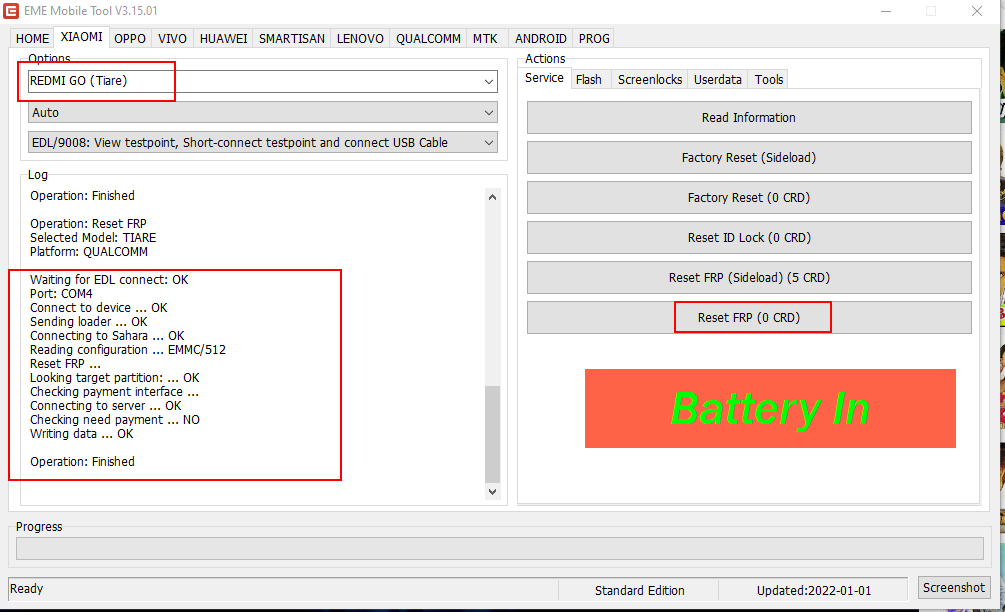Viewport: 1005px width, 612px height.
Task: Click the log scrollbar down arrow
Action: click(492, 492)
